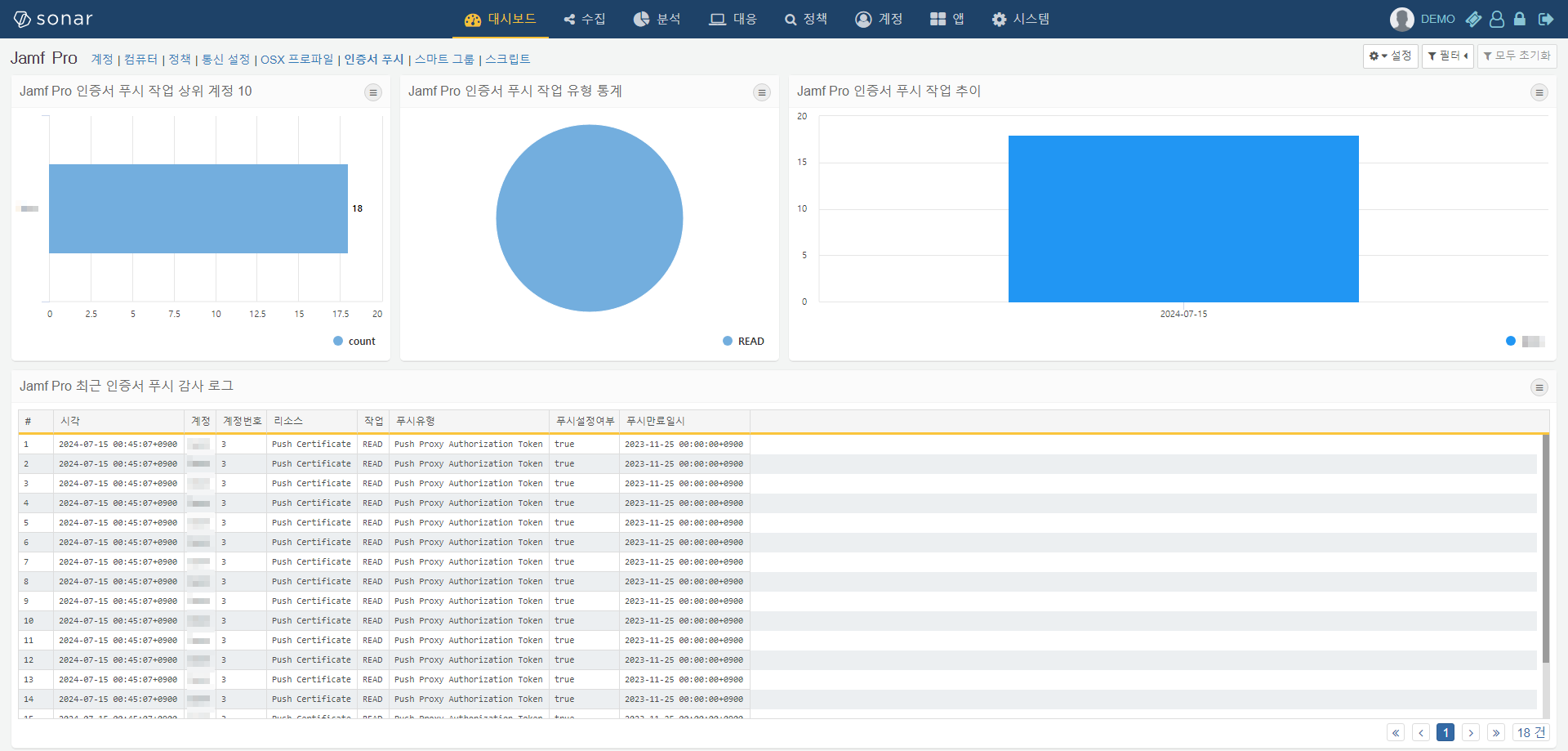The height and width of the screenshot is (751, 1568).
Task: Open the OSX 프로파일 link
Action: point(297,59)
